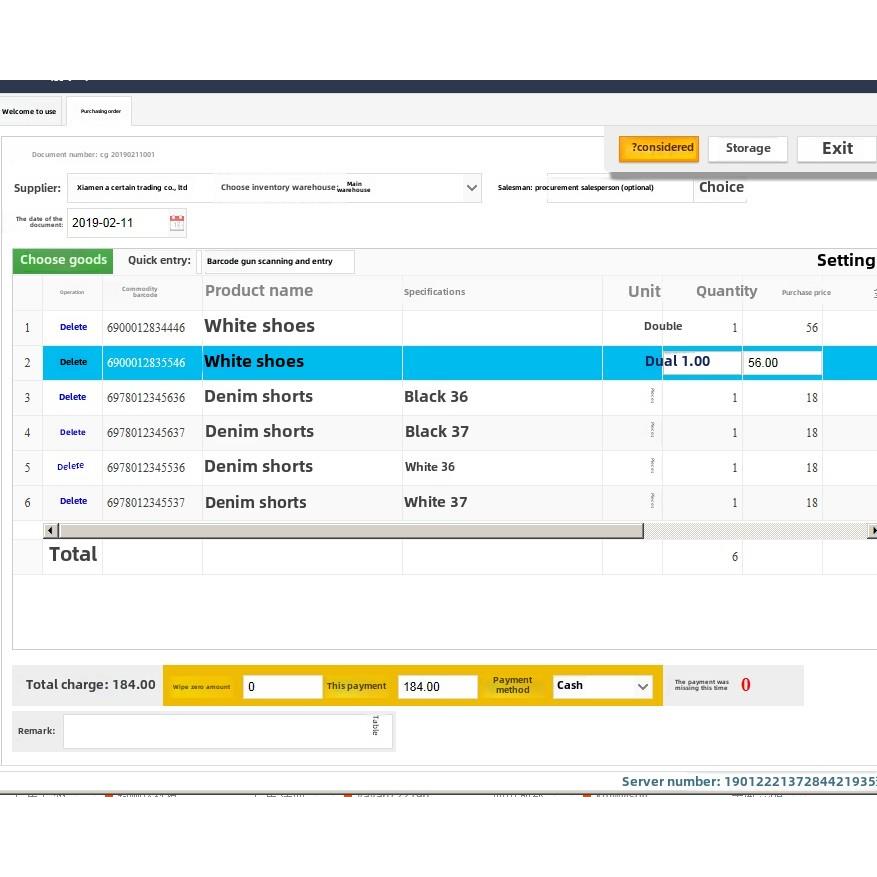Screen dimensions: 877x877
Task: Click the orange ?considered button
Action: click(x=659, y=149)
